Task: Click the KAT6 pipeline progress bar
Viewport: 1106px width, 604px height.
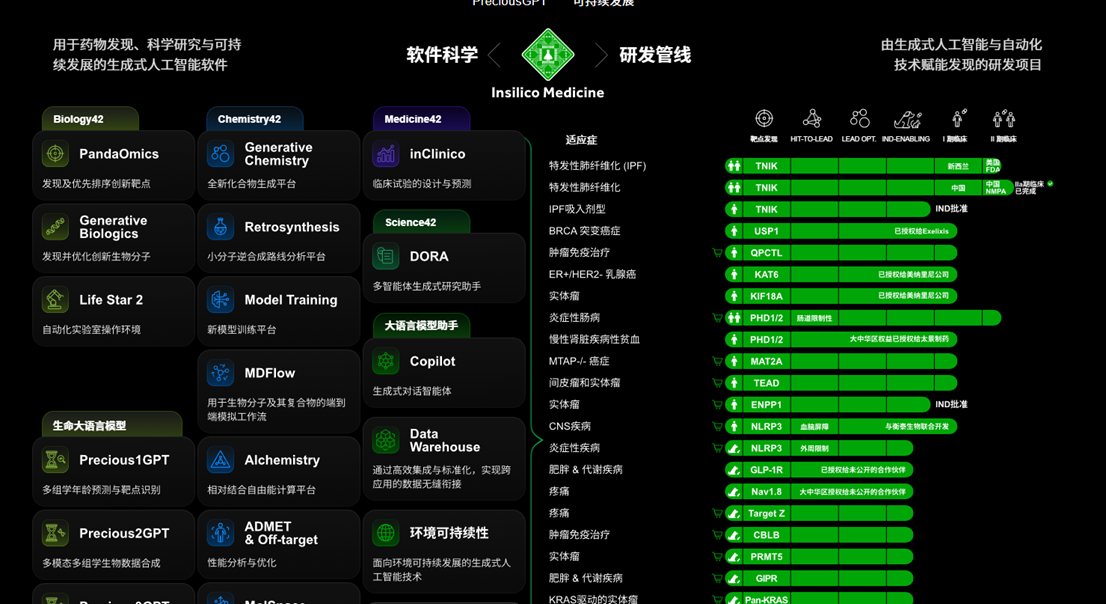Action: [x=841, y=274]
